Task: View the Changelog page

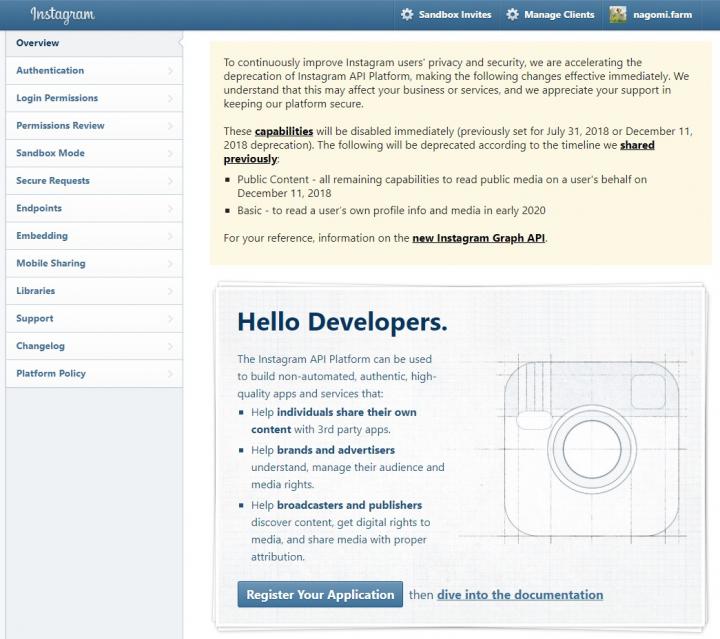Action: [x=40, y=346]
